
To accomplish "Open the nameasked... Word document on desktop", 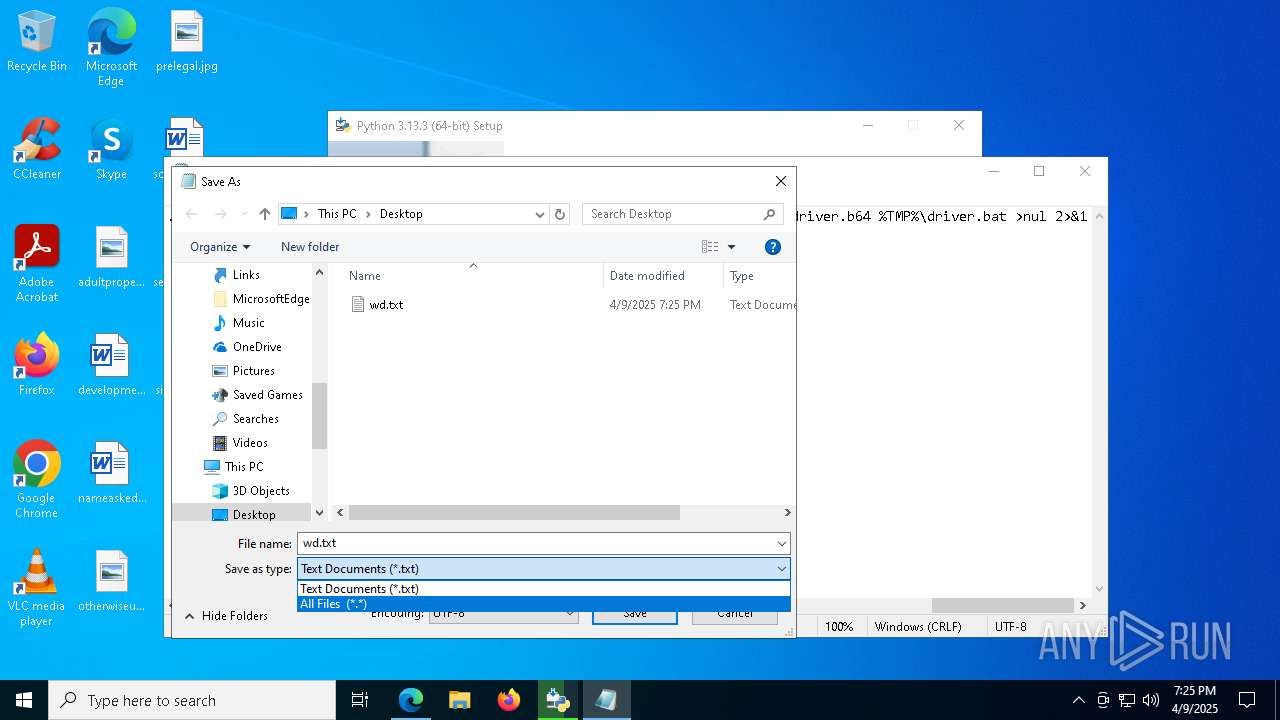I will pyautogui.click(x=111, y=474).
